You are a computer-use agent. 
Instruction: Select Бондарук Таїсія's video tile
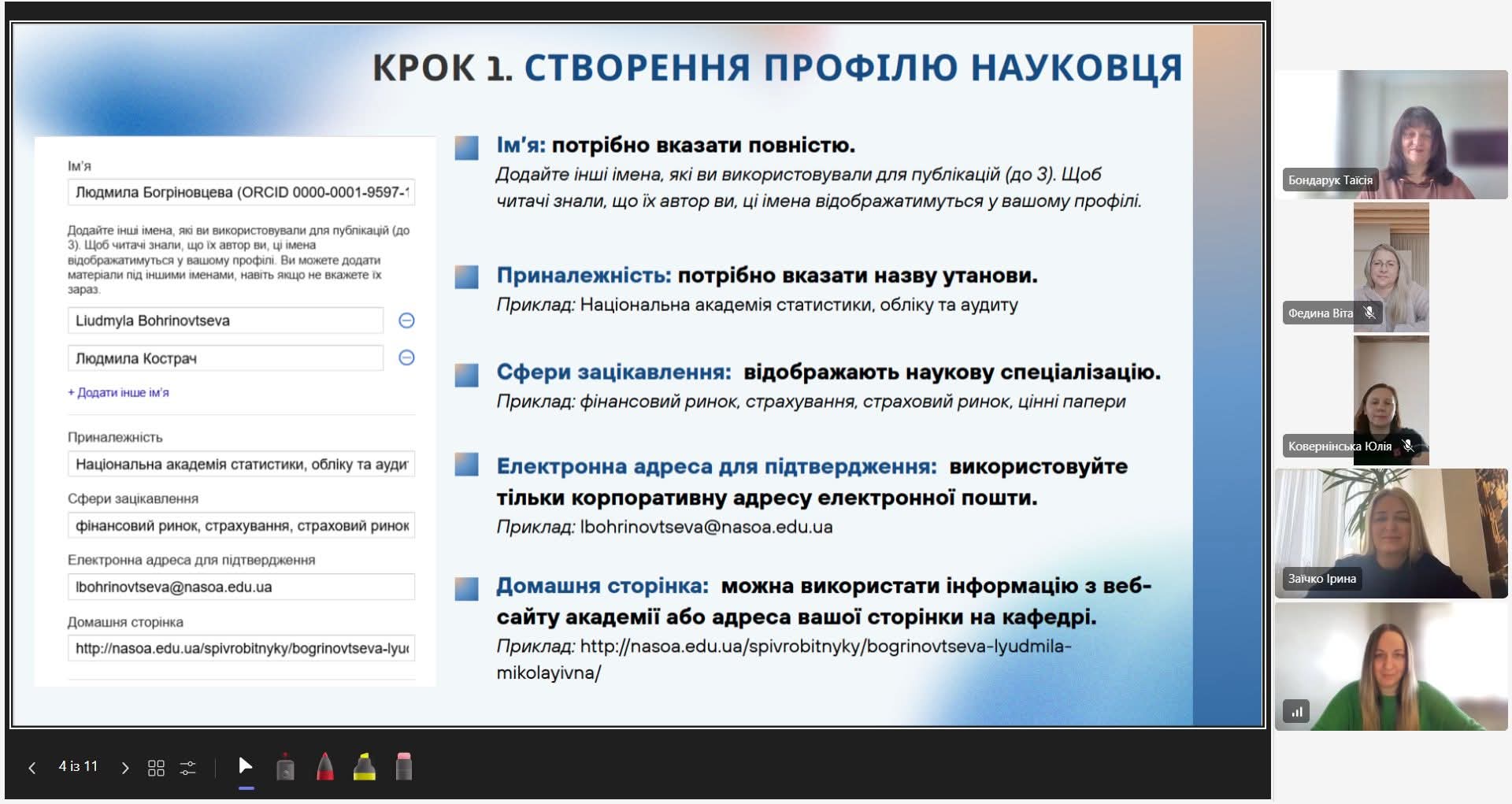click(1391, 134)
